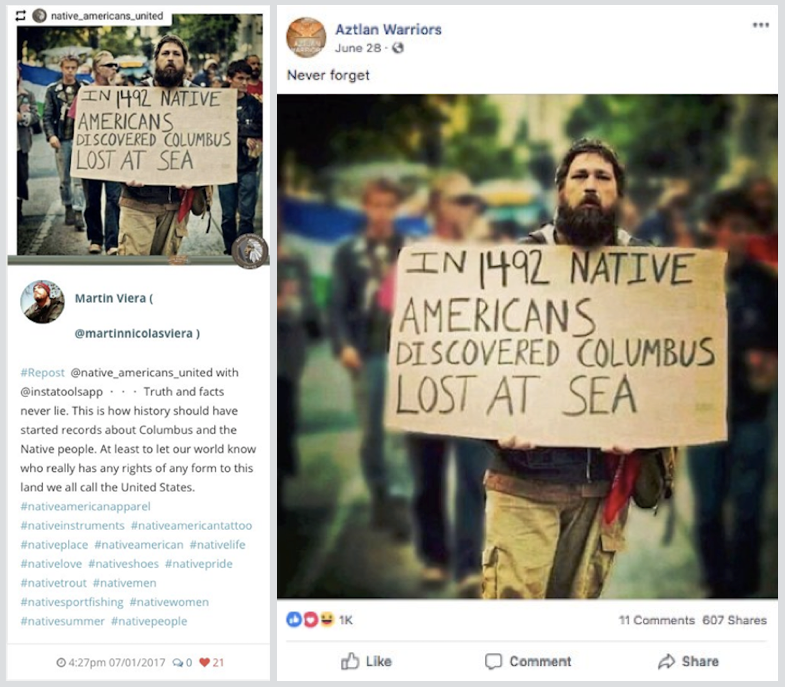Open the large Columbus sign photo
The height and width of the screenshot is (687, 785).
click(527, 347)
